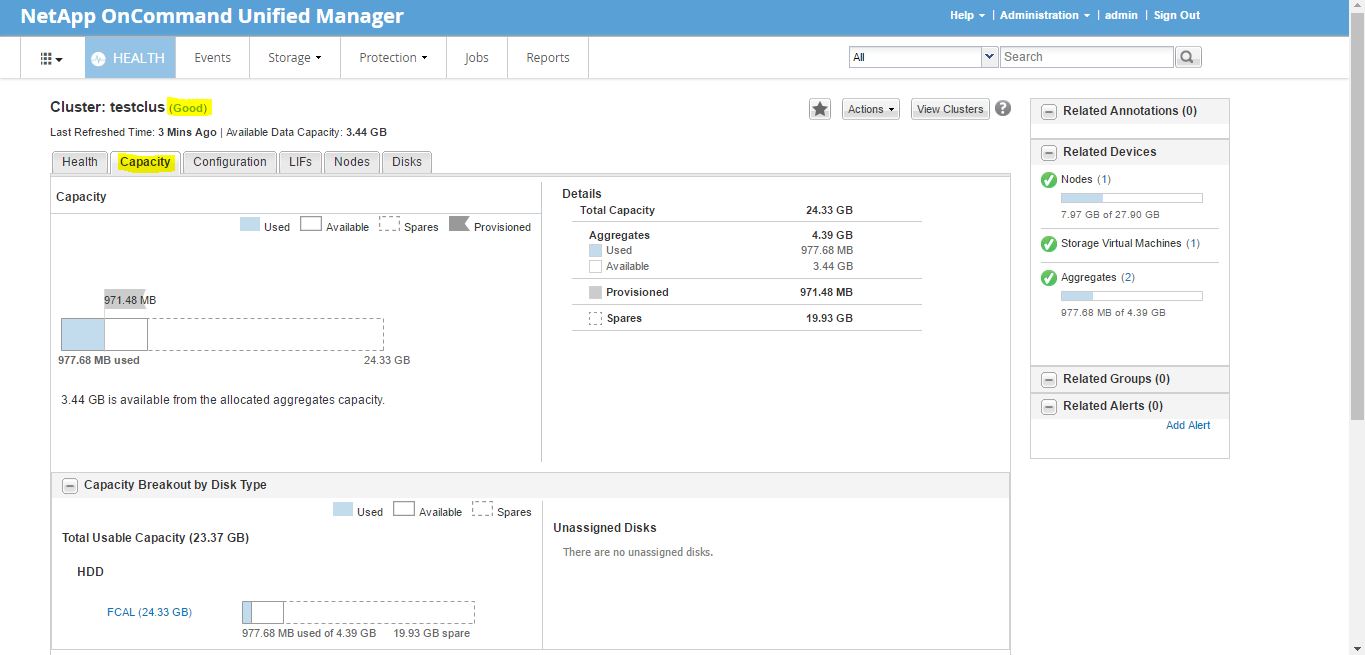
Task: Click the green check beside Storage Virtual Machines
Action: pos(1049,244)
